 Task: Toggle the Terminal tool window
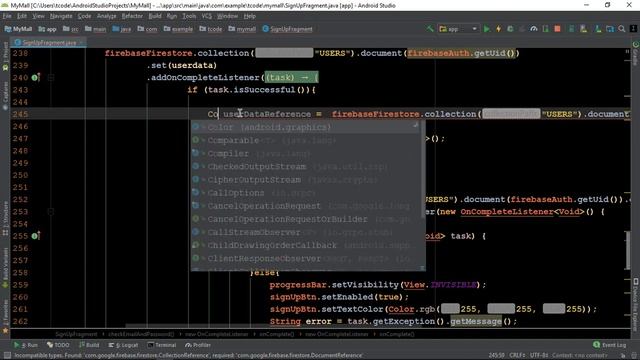pyautogui.click(x=162, y=345)
